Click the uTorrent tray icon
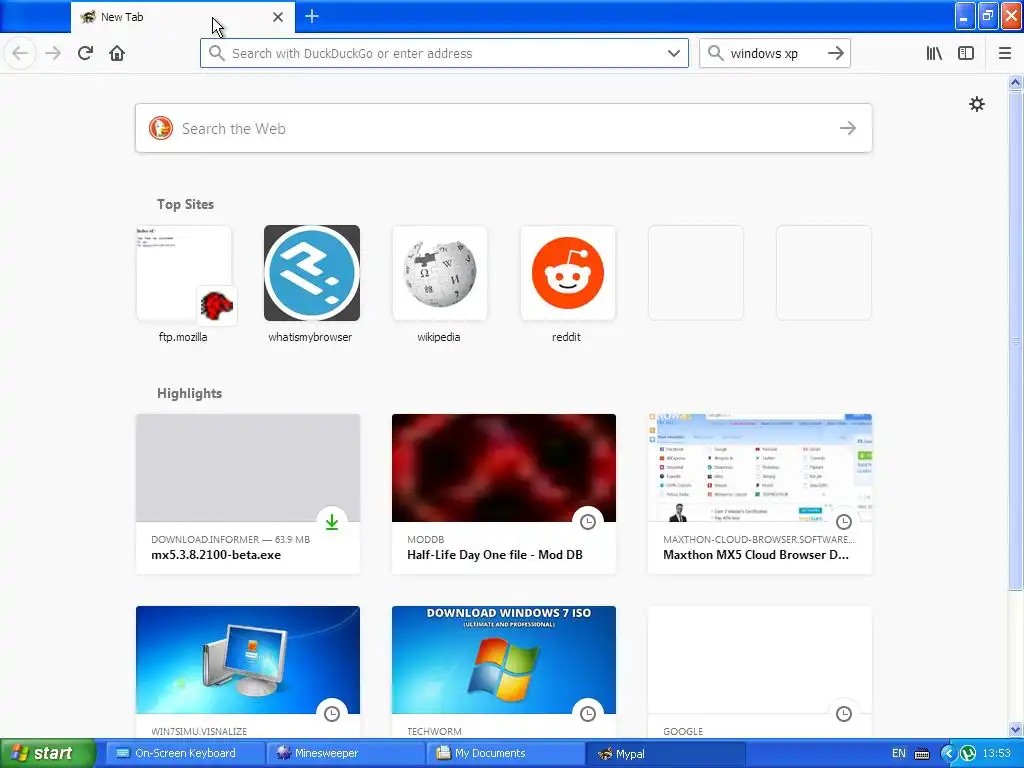Image resolution: width=1024 pixels, height=768 pixels. (967, 754)
